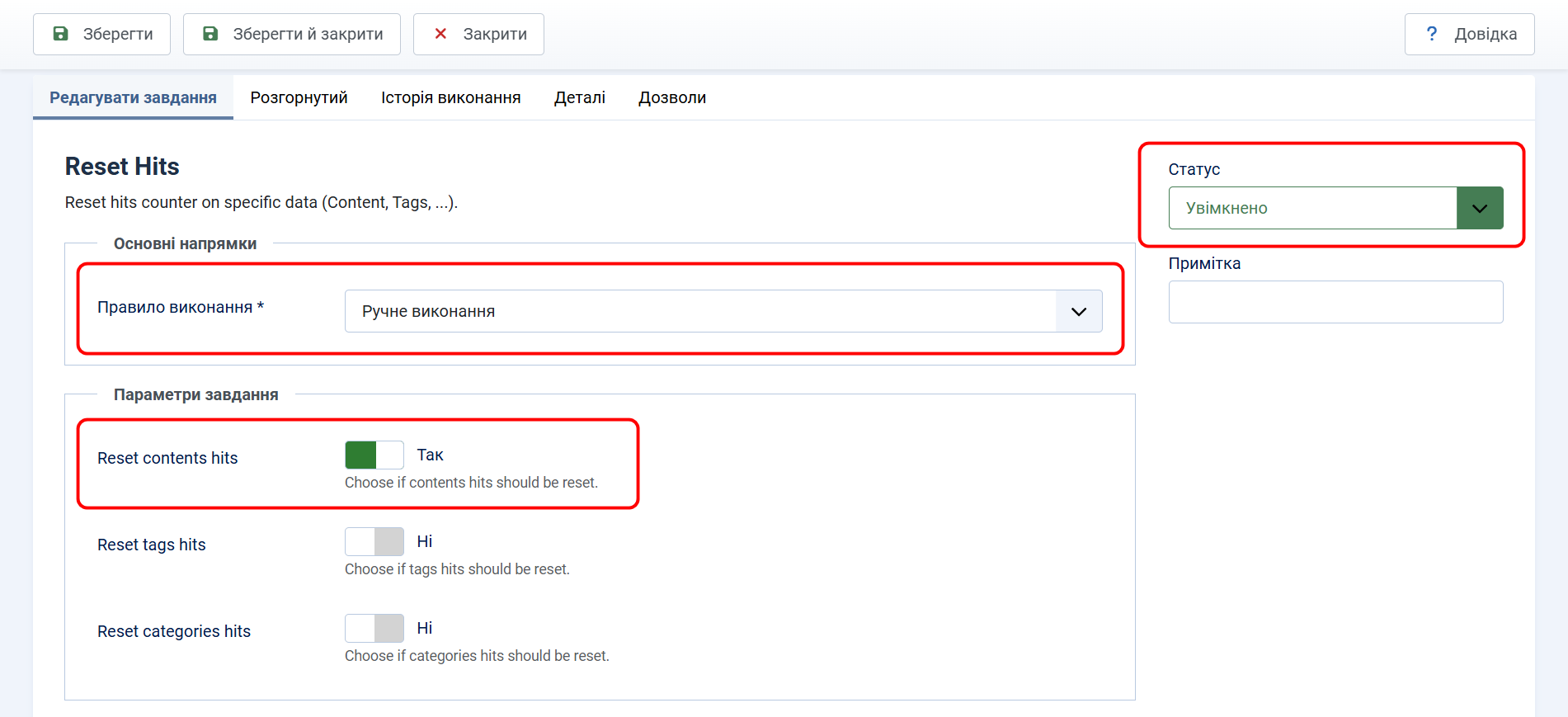
Task: Click the chevron arrow of Ручне виконання select
Action: [1079, 311]
